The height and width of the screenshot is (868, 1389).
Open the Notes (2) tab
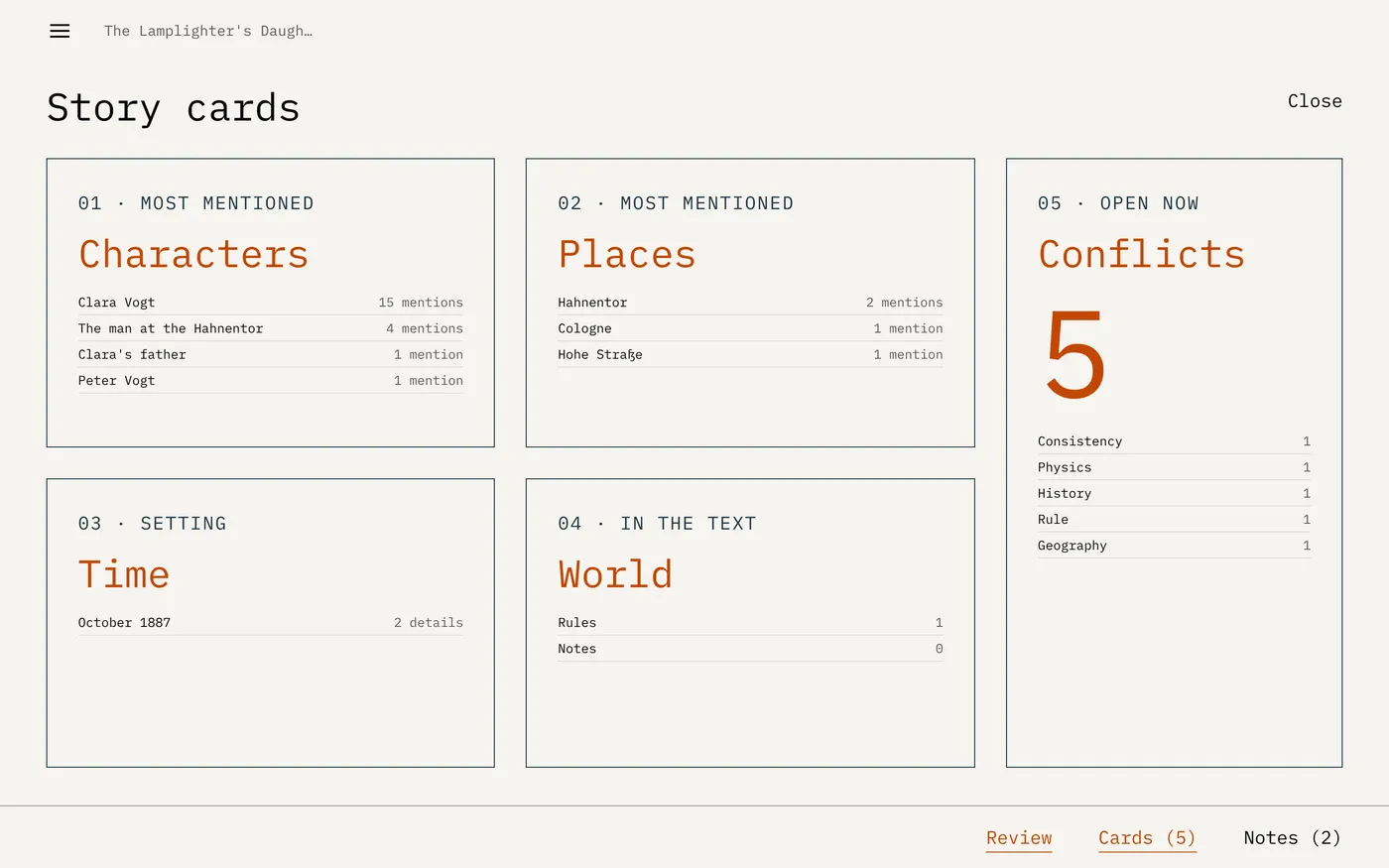pos(1292,838)
